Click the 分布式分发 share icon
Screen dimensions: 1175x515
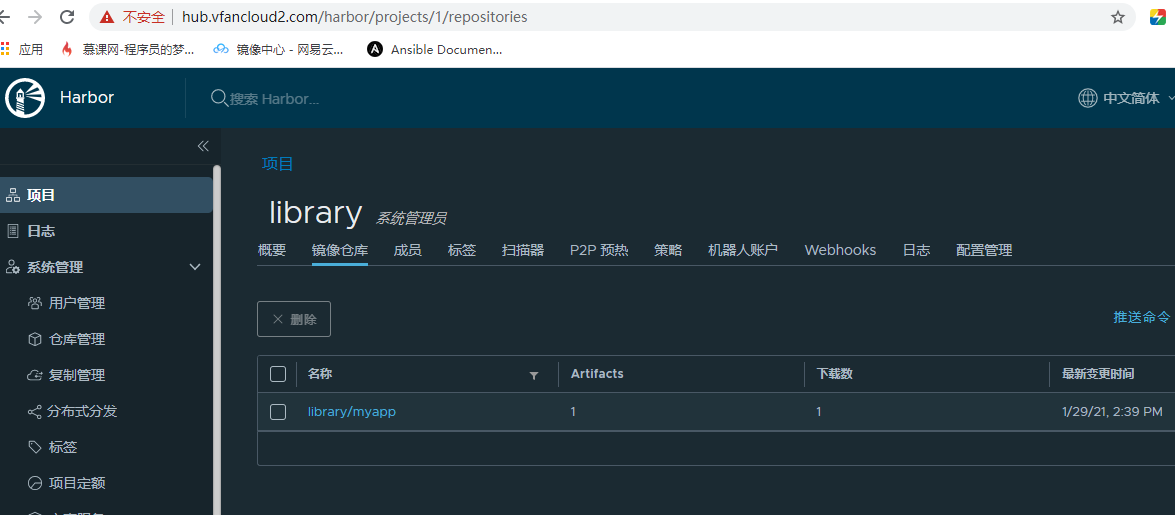tap(34, 412)
